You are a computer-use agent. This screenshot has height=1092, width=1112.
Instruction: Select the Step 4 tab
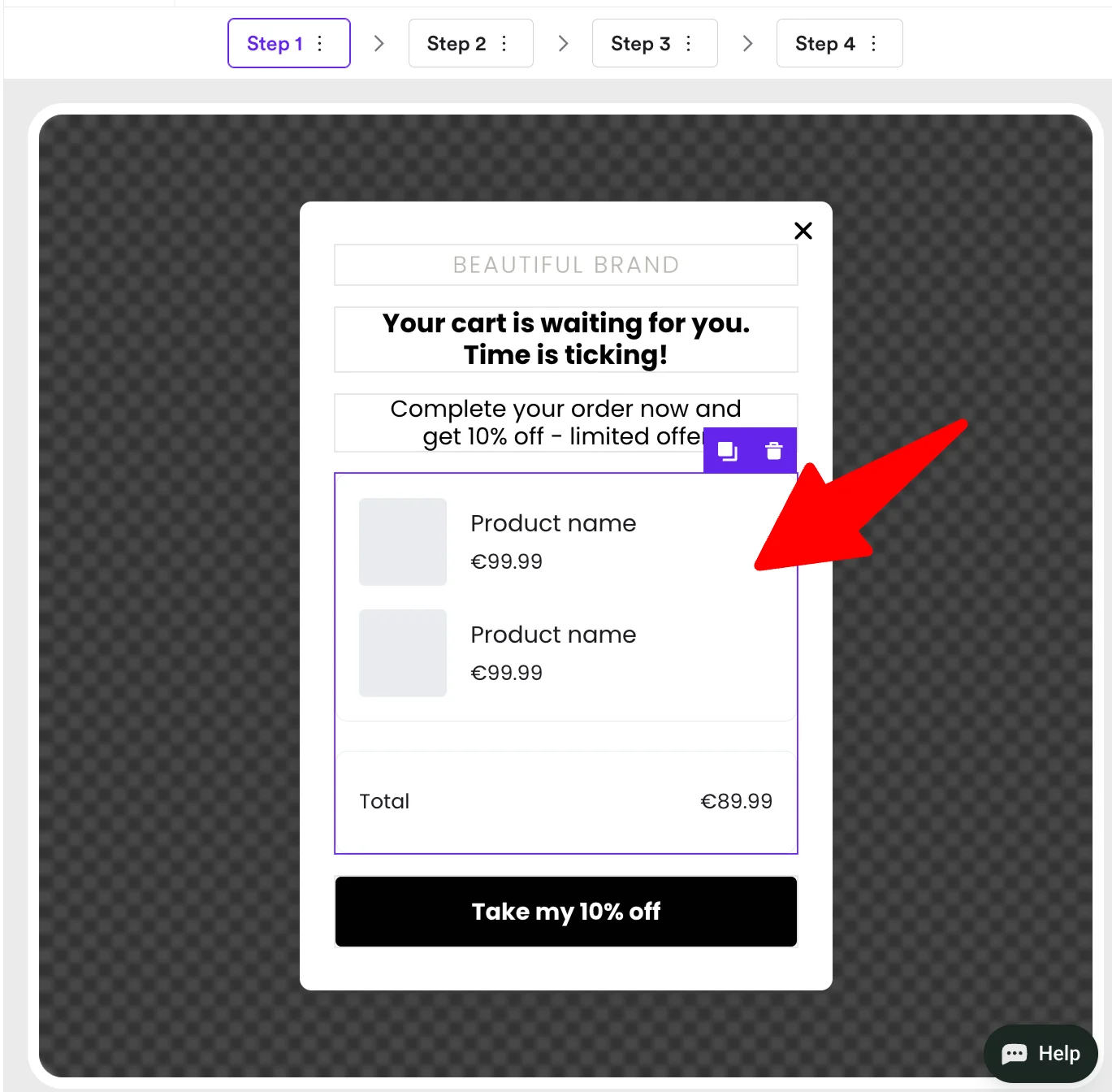[x=824, y=44]
